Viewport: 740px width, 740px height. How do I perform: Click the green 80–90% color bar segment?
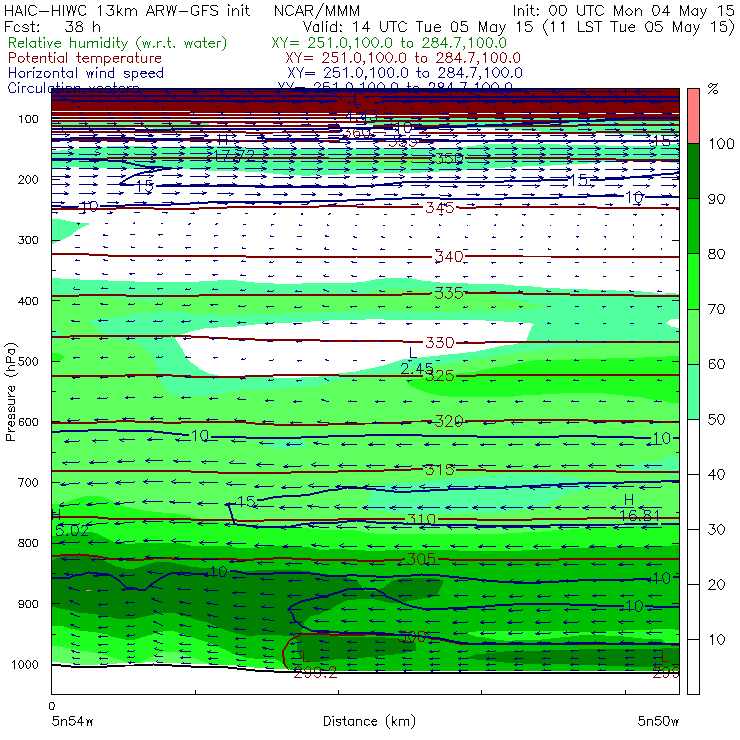pyautogui.click(x=693, y=226)
